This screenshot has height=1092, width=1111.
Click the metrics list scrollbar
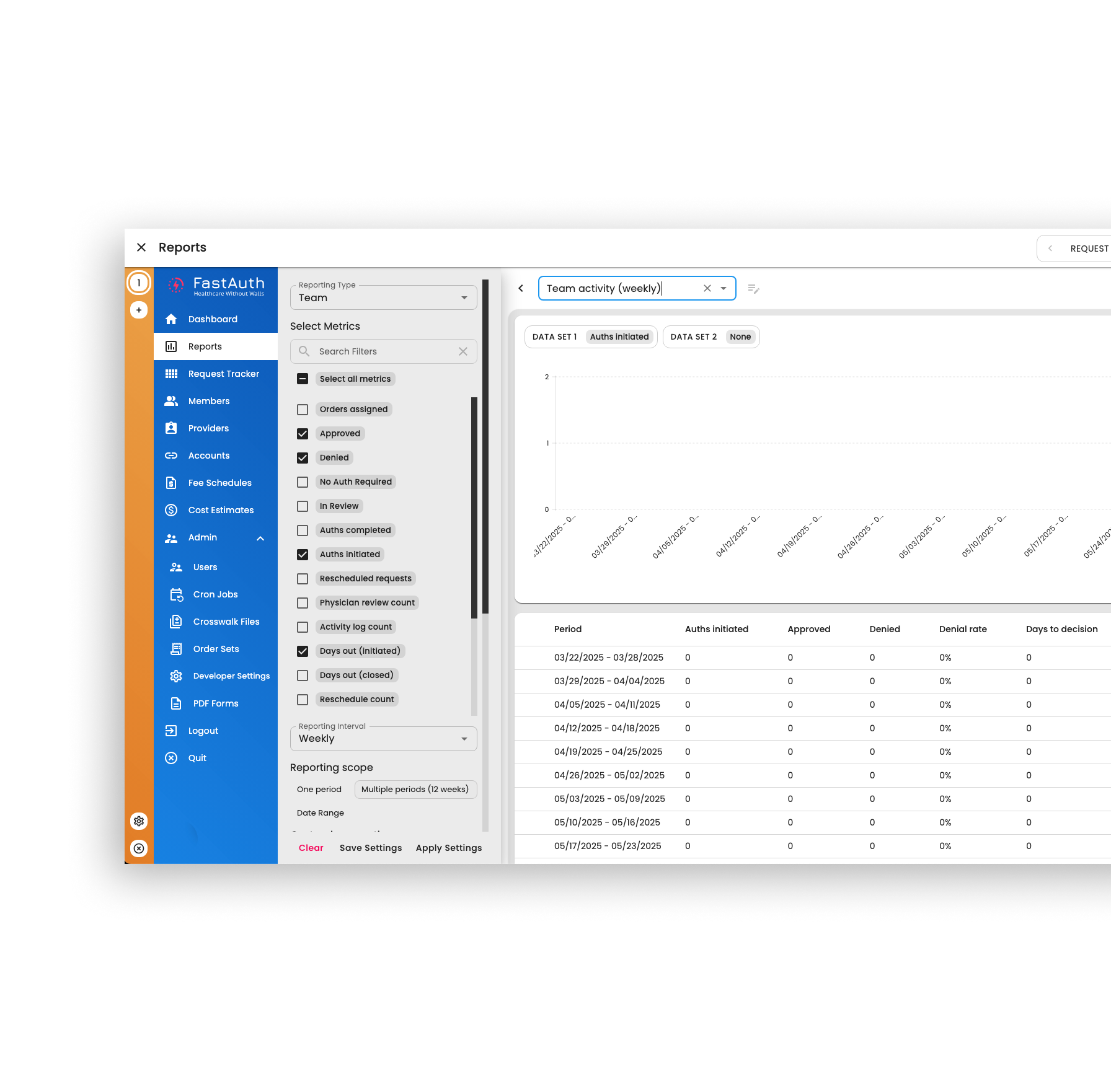coord(474,508)
